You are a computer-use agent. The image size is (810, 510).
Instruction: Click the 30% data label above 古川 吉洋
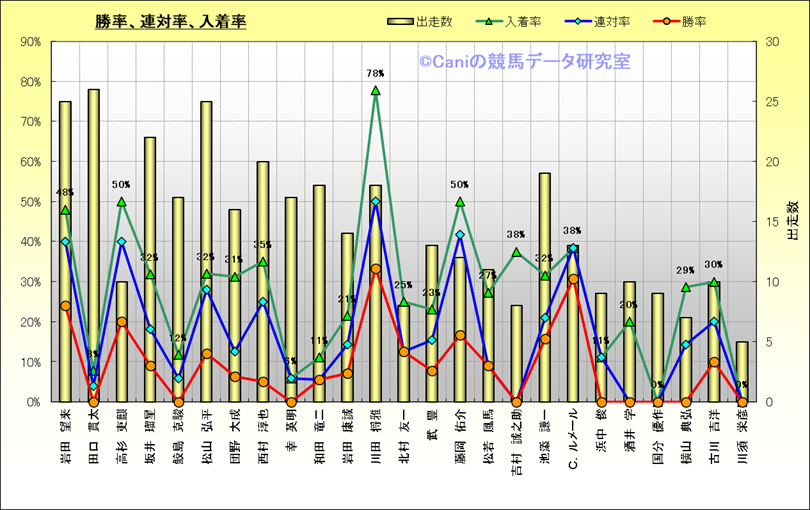pyautogui.click(x=714, y=265)
